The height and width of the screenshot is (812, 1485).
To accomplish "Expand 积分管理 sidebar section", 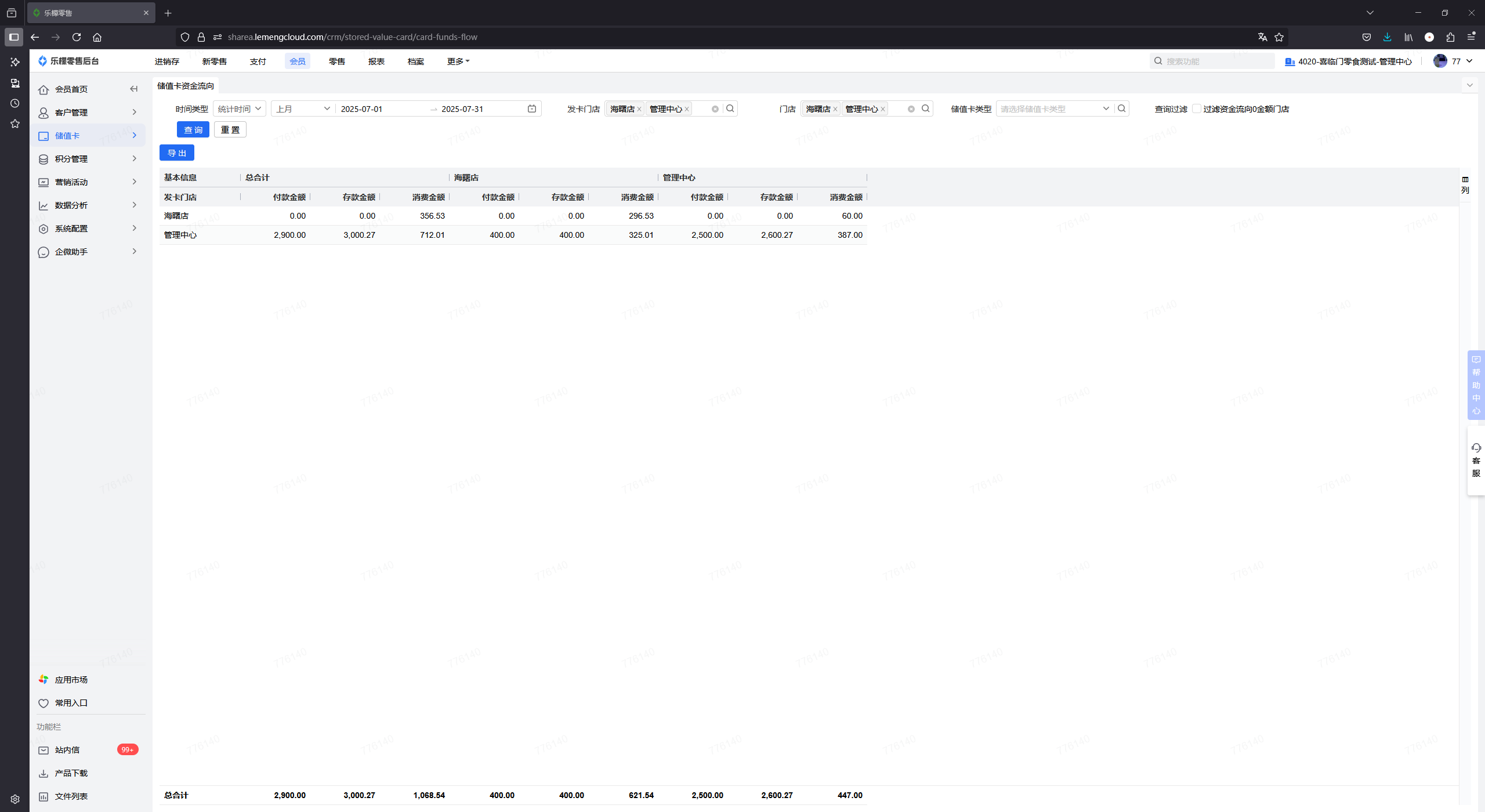I will point(88,159).
